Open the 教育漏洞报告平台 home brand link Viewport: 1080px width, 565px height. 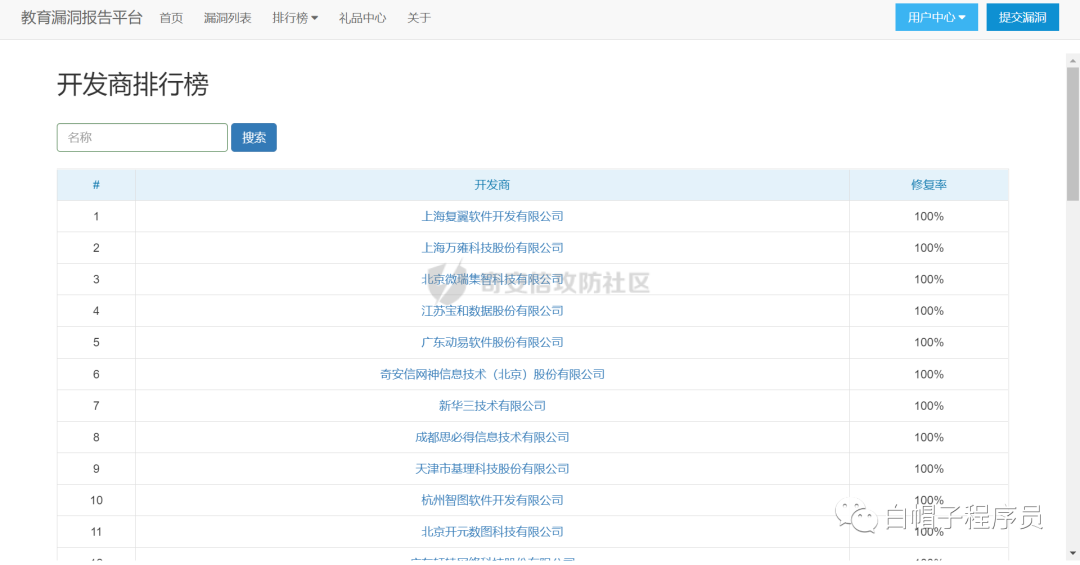tap(81, 18)
